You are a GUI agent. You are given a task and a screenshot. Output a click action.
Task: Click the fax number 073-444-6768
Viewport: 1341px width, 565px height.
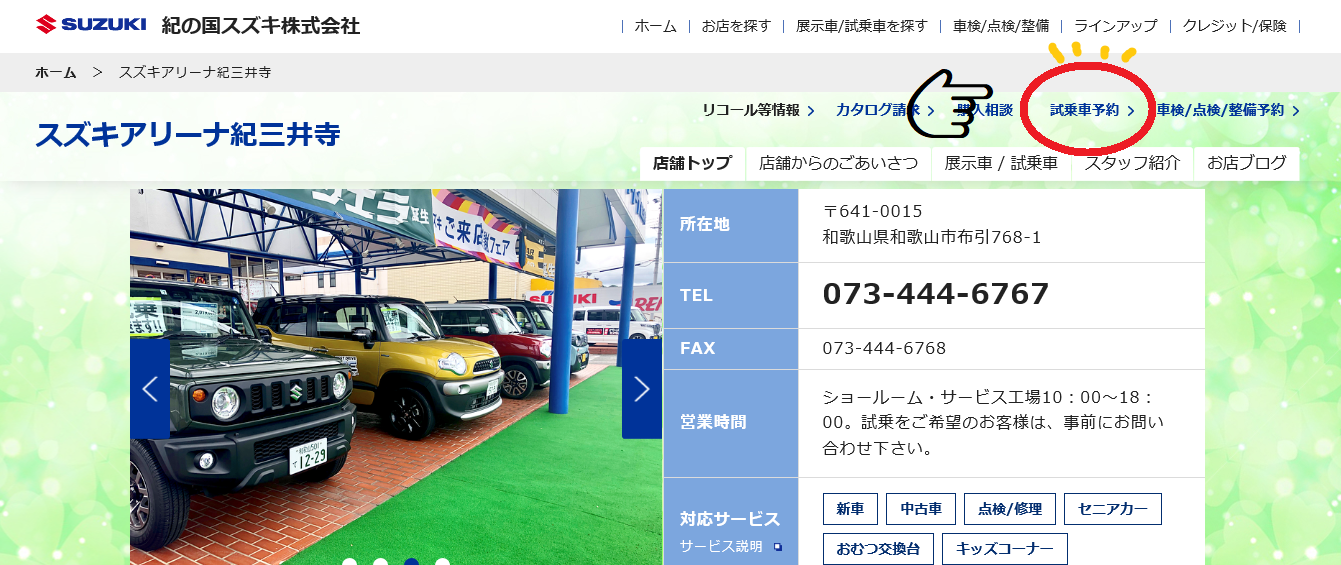[884, 348]
